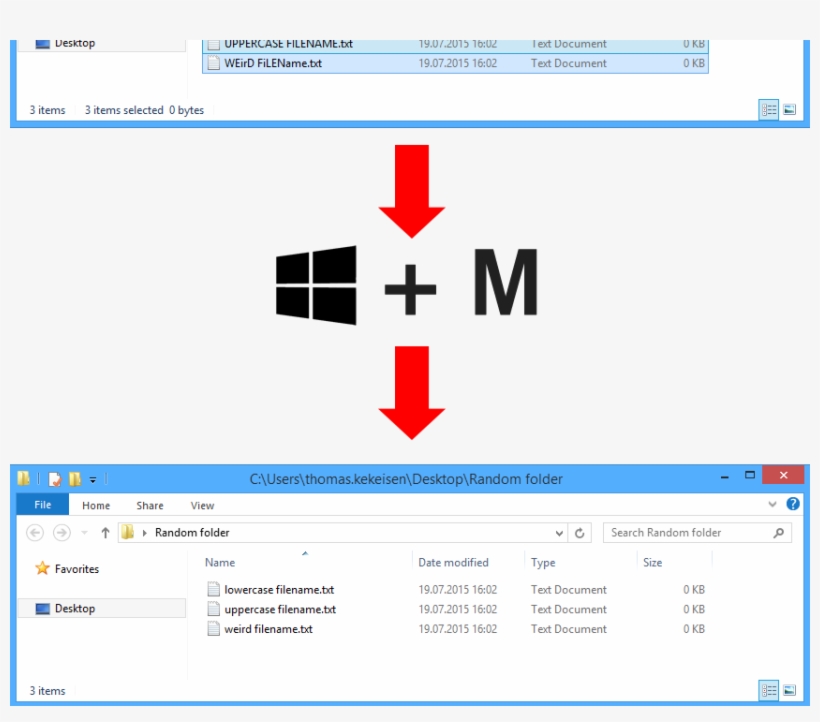This screenshot has height=722, width=820.
Task: Open Explorer Help with the question mark icon
Action: [790, 505]
